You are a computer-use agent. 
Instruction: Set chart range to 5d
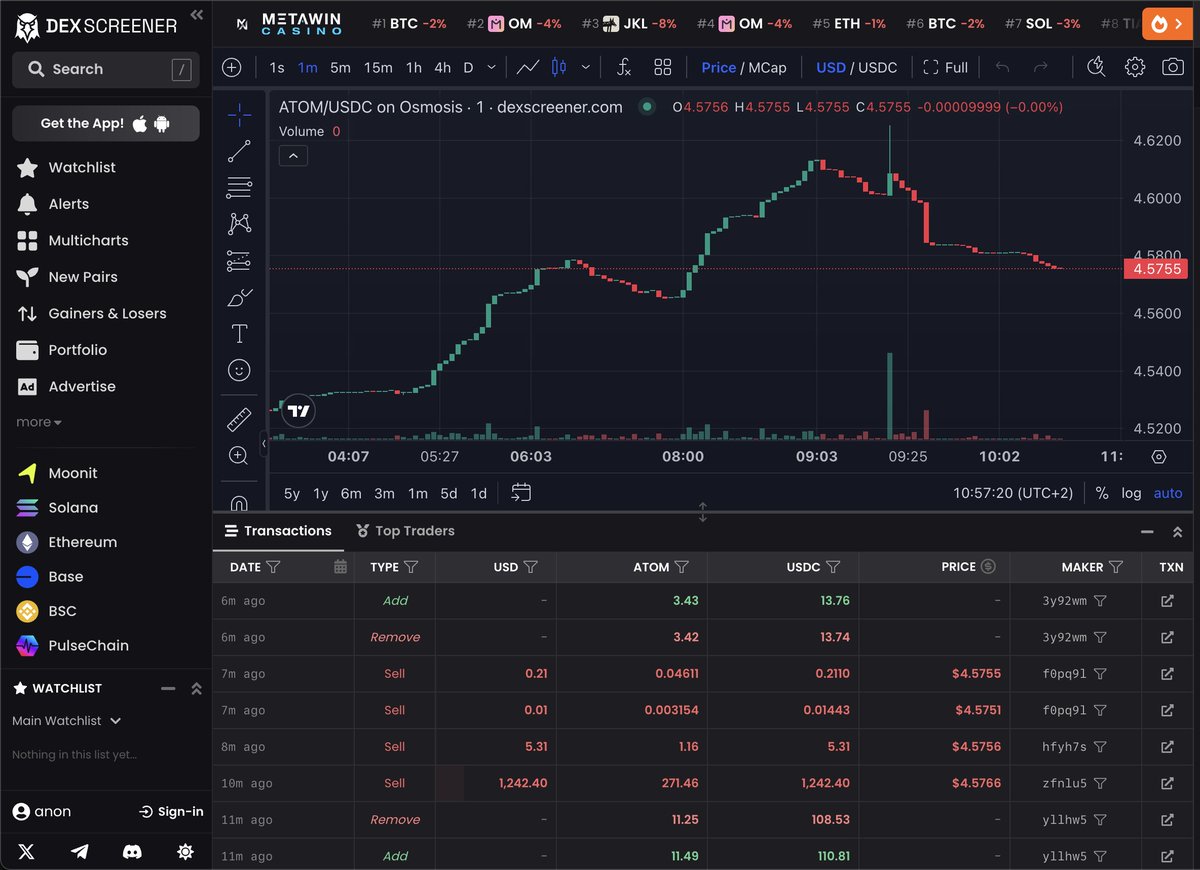(449, 493)
